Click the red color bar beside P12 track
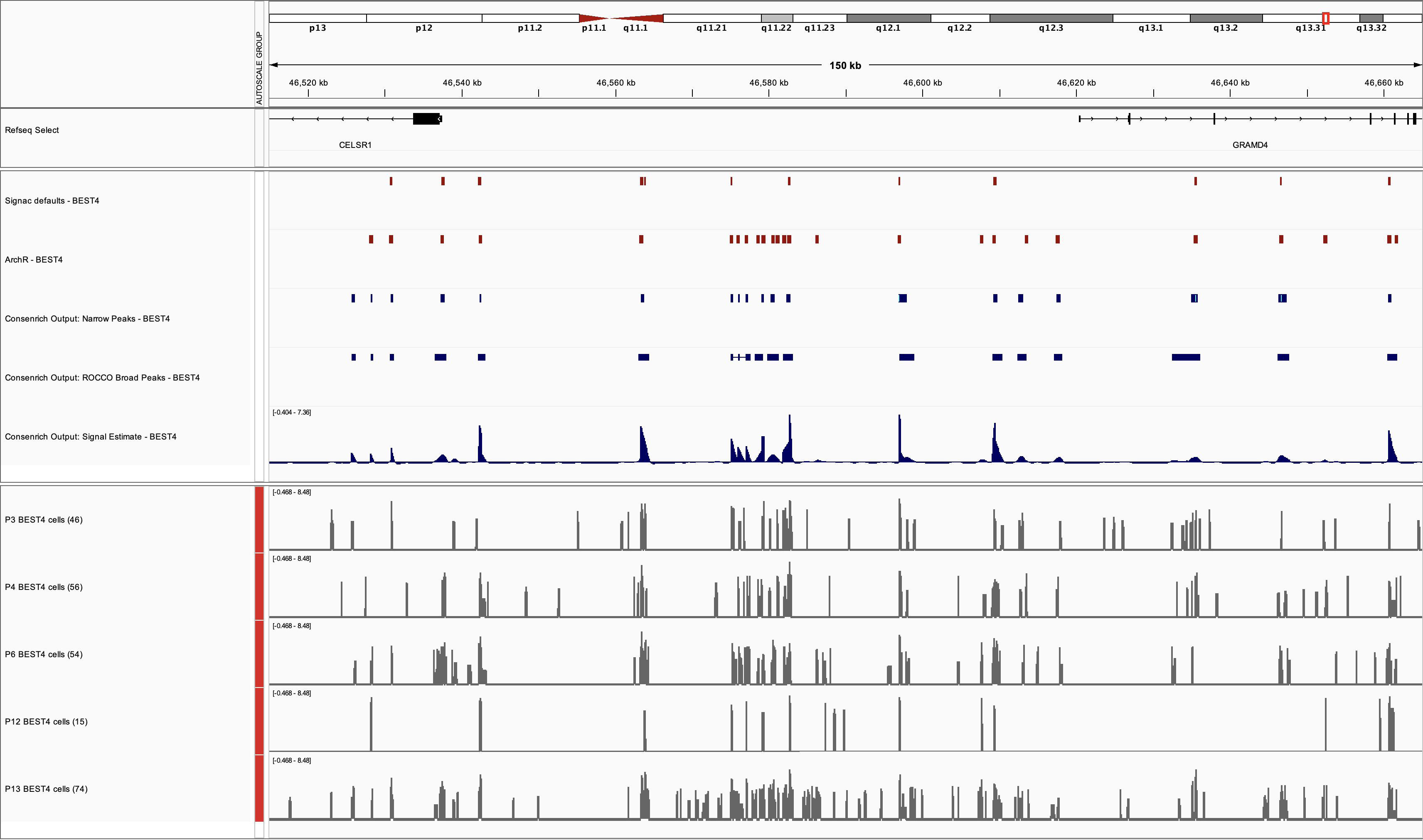The width and height of the screenshot is (1423, 840). click(259, 721)
